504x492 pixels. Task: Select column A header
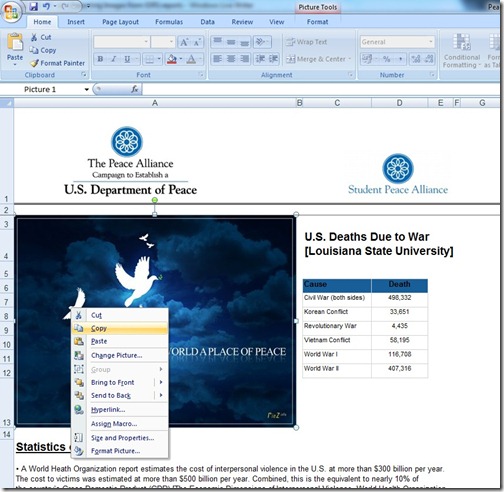coord(155,103)
